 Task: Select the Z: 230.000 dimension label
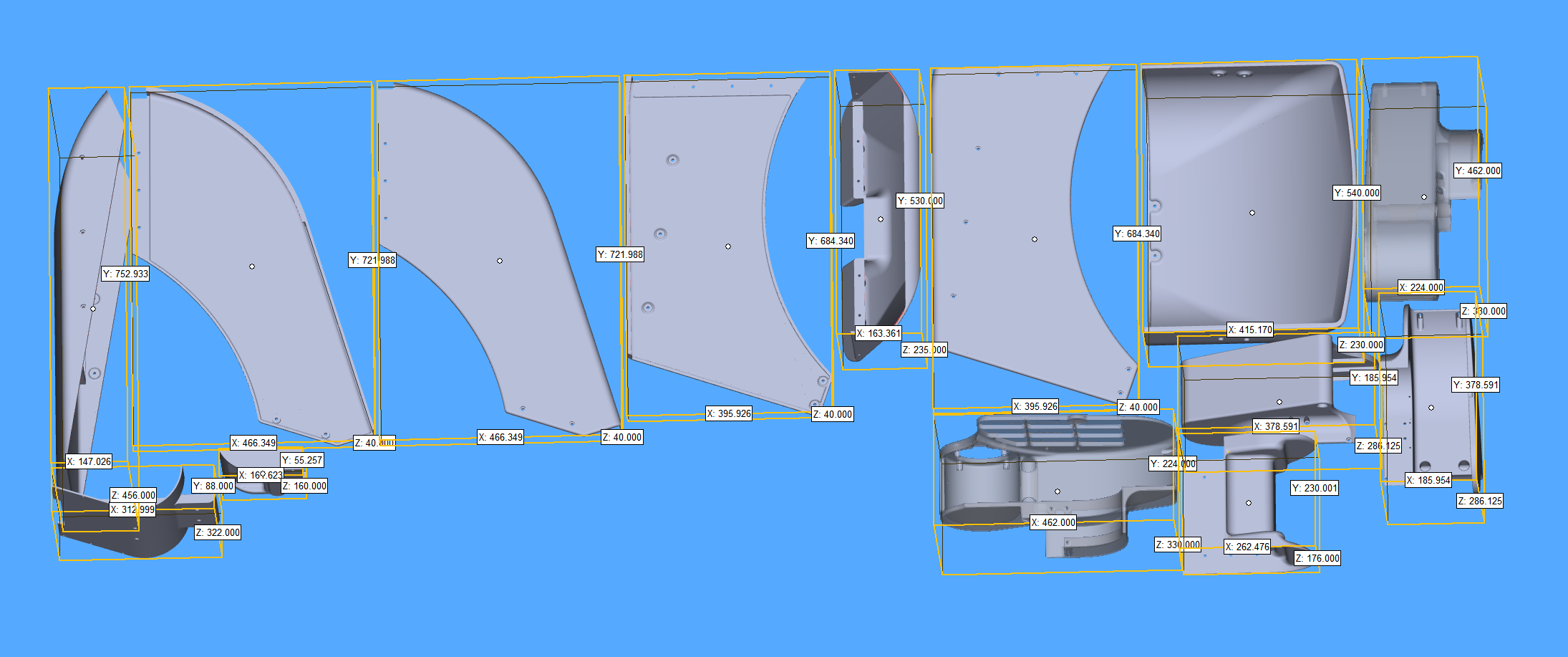1361,345
